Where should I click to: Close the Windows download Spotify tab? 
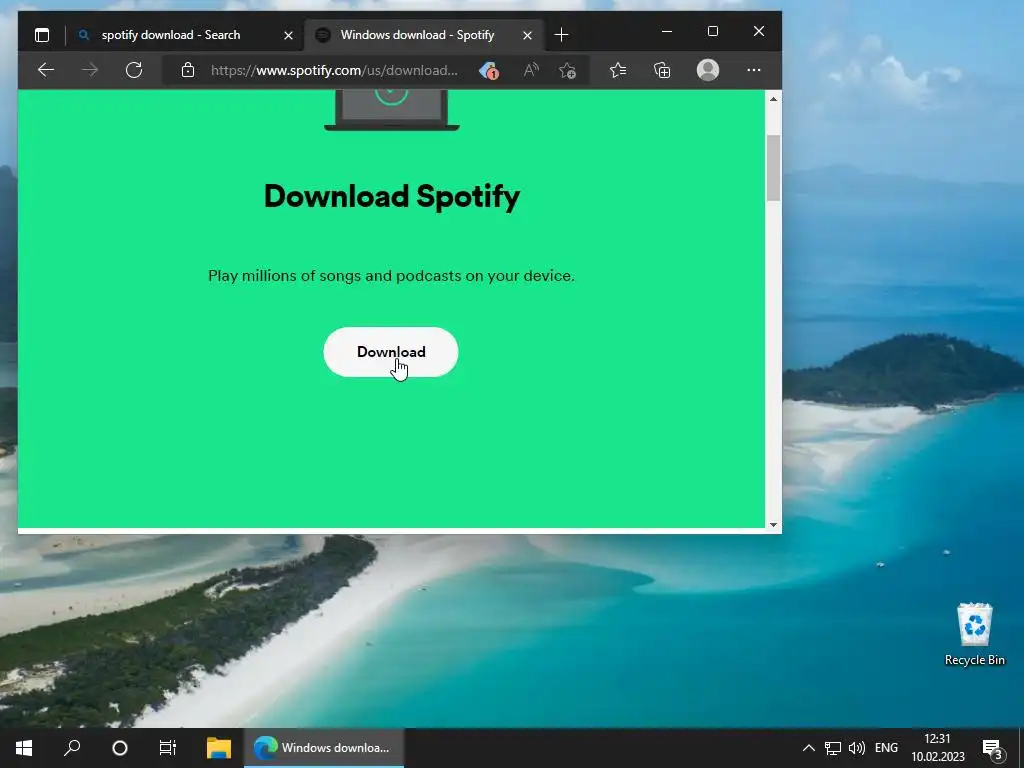pyautogui.click(x=527, y=35)
